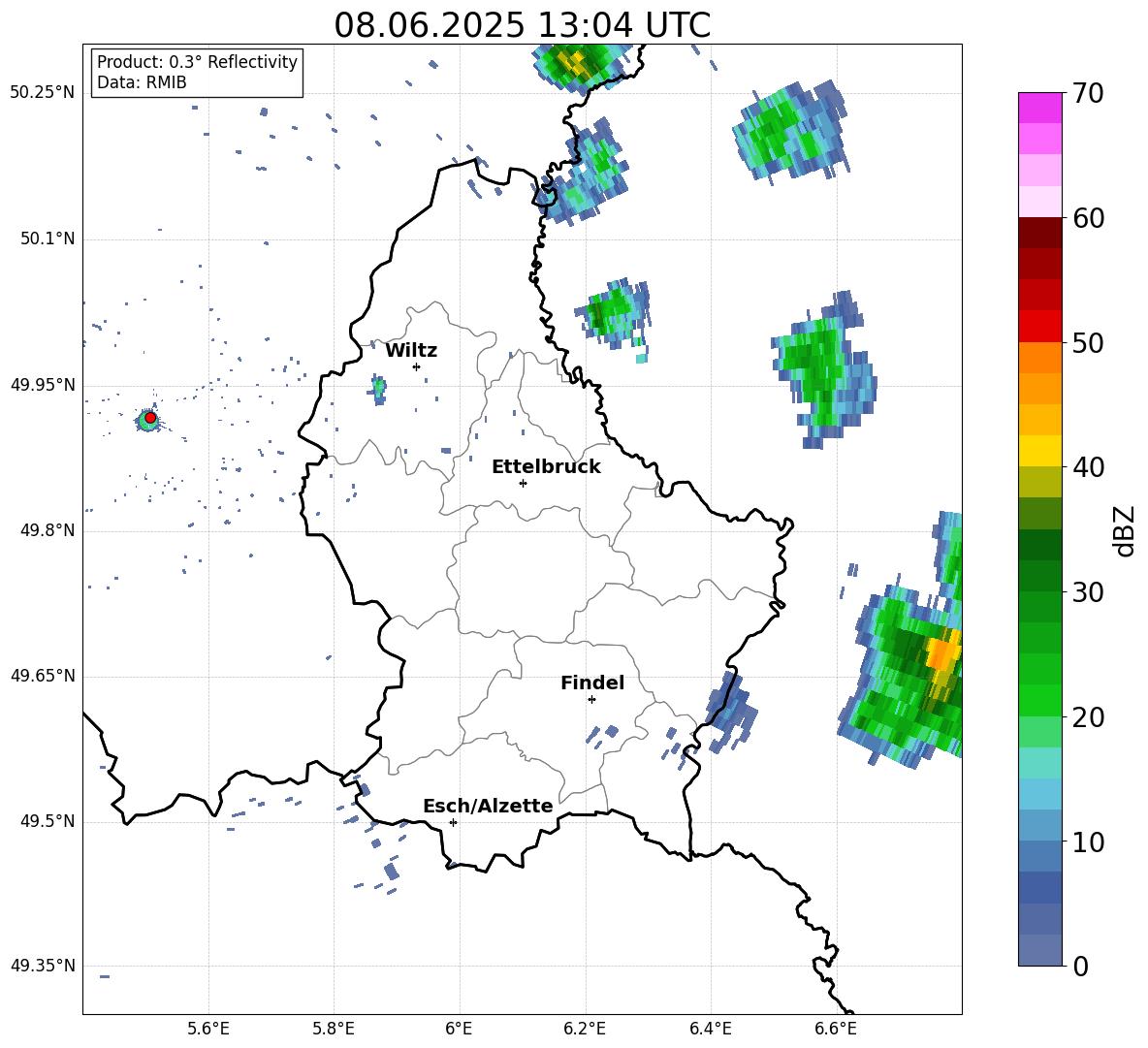The height and width of the screenshot is (1048, 1148).
Task: Click the orange storm core at right edge
Action: pos(943,652)
